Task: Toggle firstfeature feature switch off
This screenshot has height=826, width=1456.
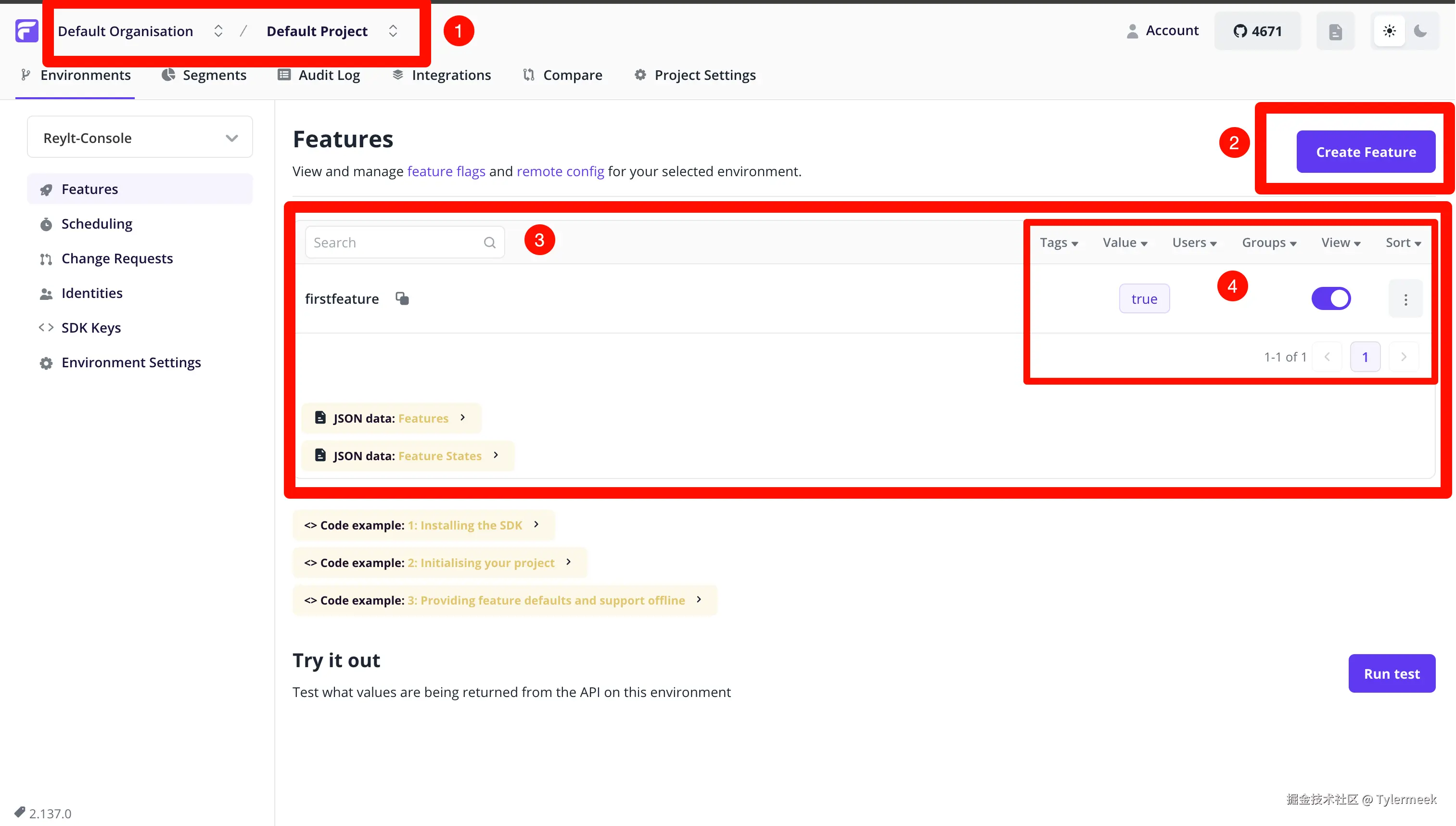Action: pyautogui.click(x=1331, y=298)
